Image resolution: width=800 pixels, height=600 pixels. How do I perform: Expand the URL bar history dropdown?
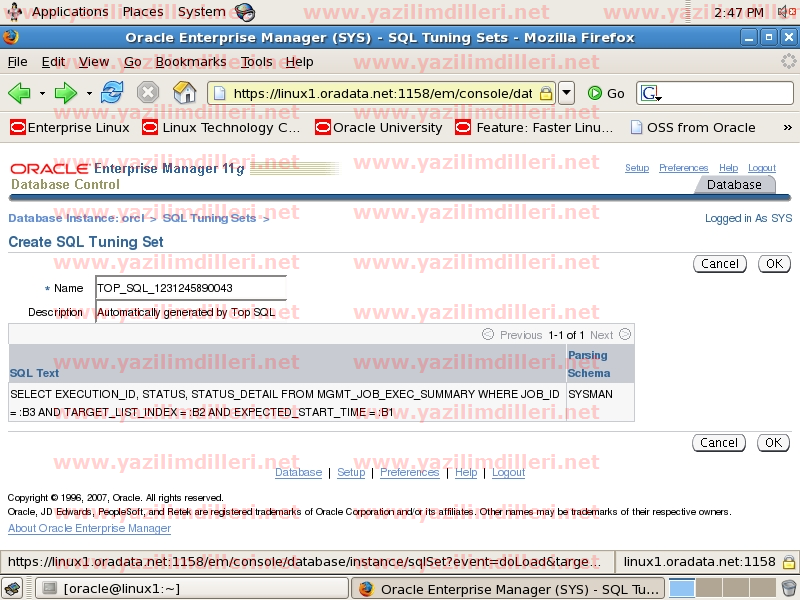click(x=566, y=93)
